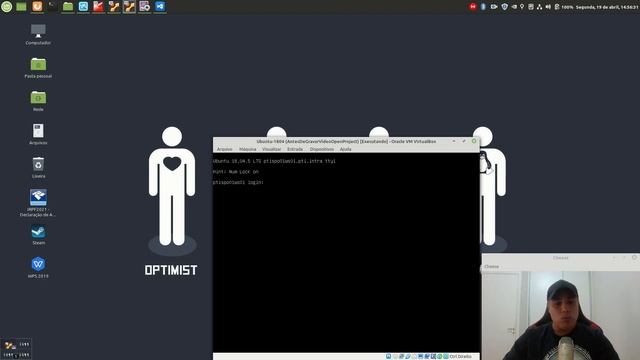Screen dimensions: 640x360
Task: Open the Entrada menu in VirtualBox
Action: [295, 149]
